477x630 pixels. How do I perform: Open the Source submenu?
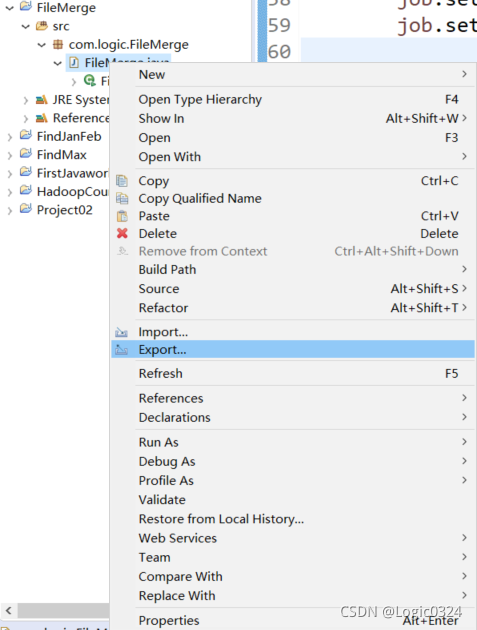[293, 288]
